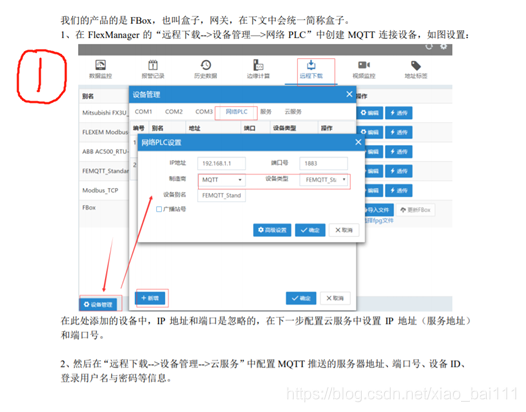Select the FEMQTT_Standar device row

[104, 171]
